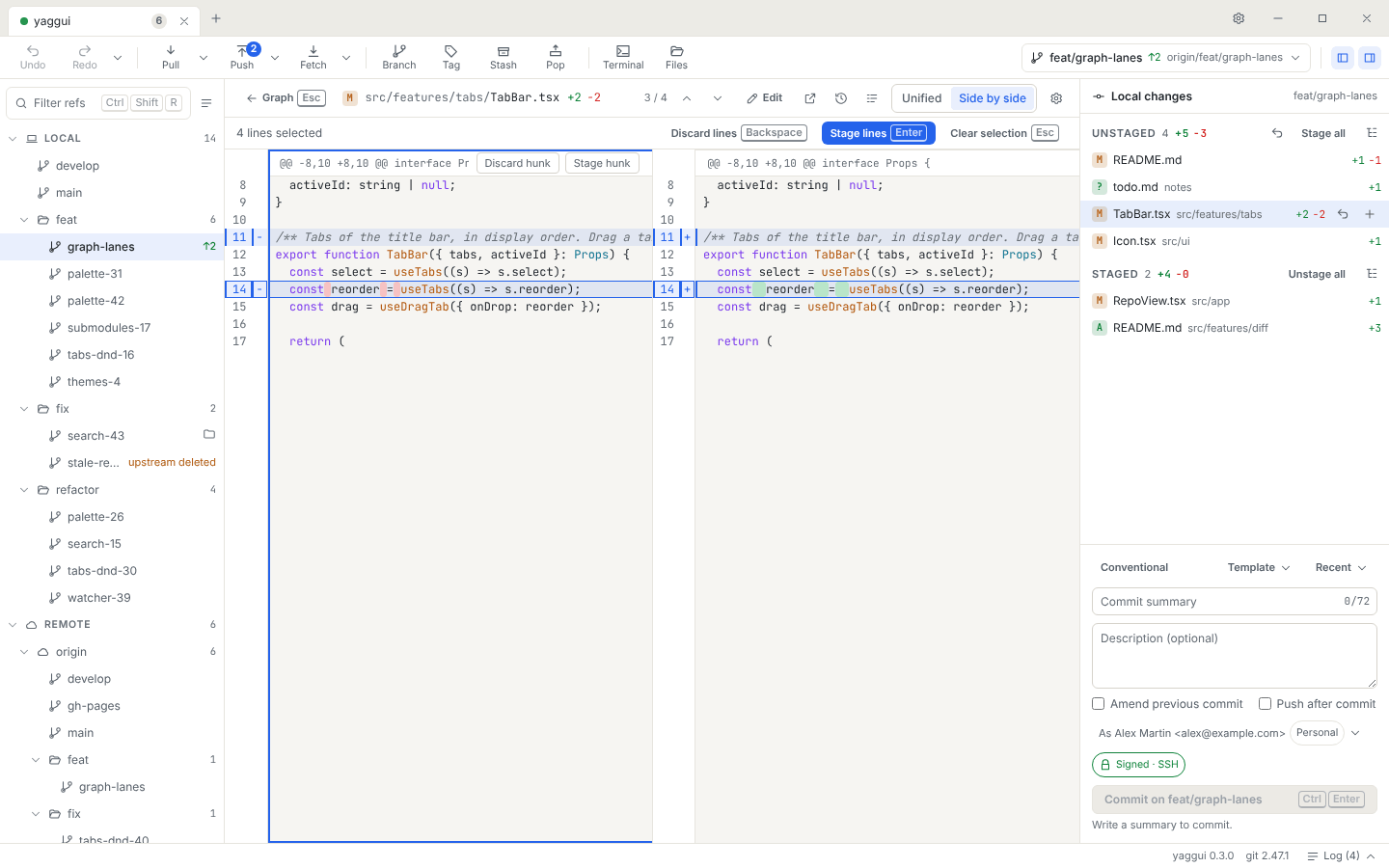Fetch from remote with the Fetch icon

(313, 57)
